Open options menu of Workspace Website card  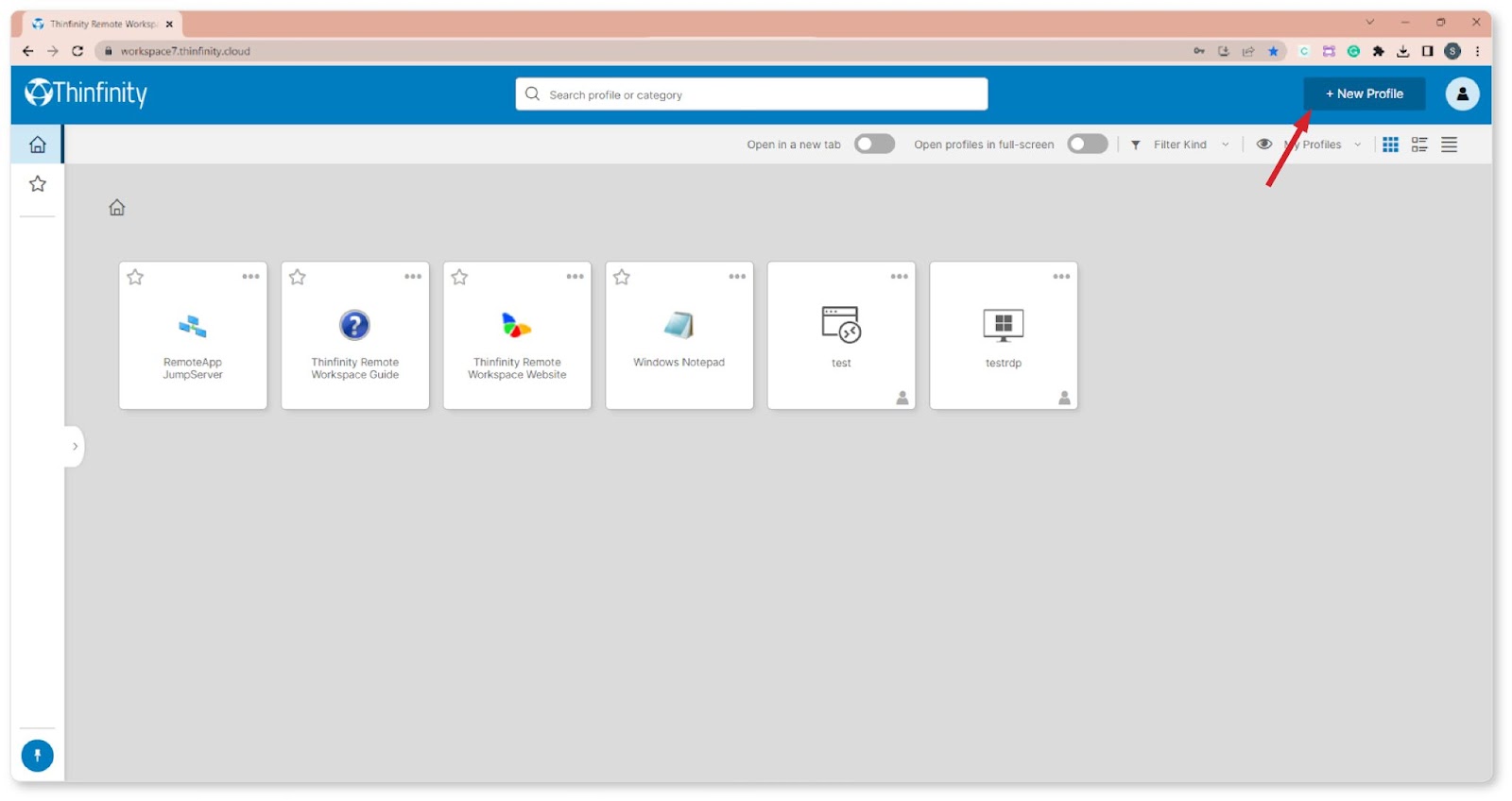pyautogui.click(x=575, y=277)
